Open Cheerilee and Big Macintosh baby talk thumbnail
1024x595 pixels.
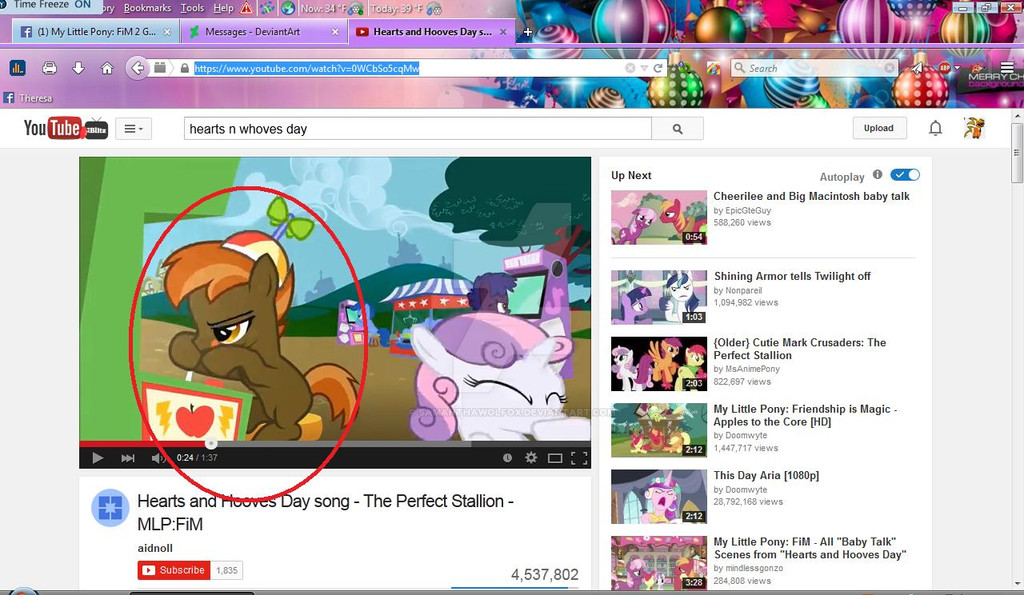[x=659, y=217]
